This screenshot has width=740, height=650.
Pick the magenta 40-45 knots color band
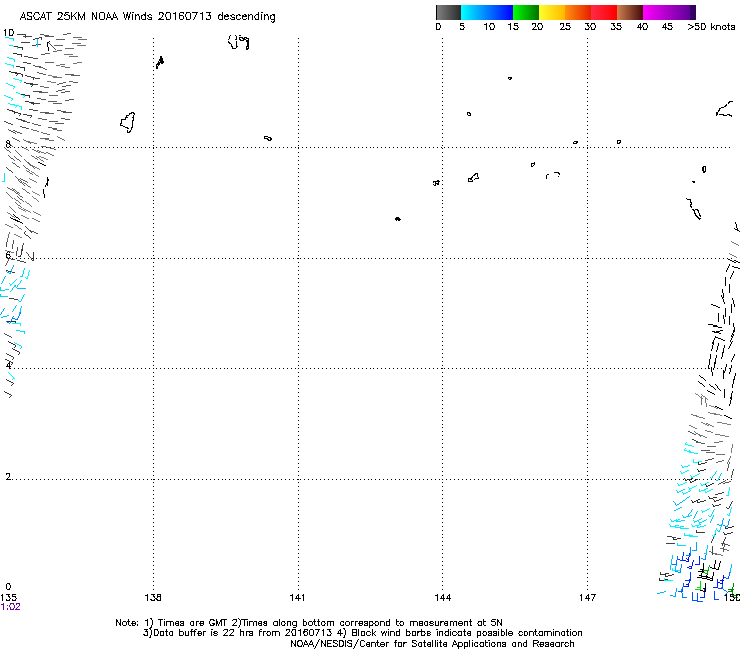point(656,12)
